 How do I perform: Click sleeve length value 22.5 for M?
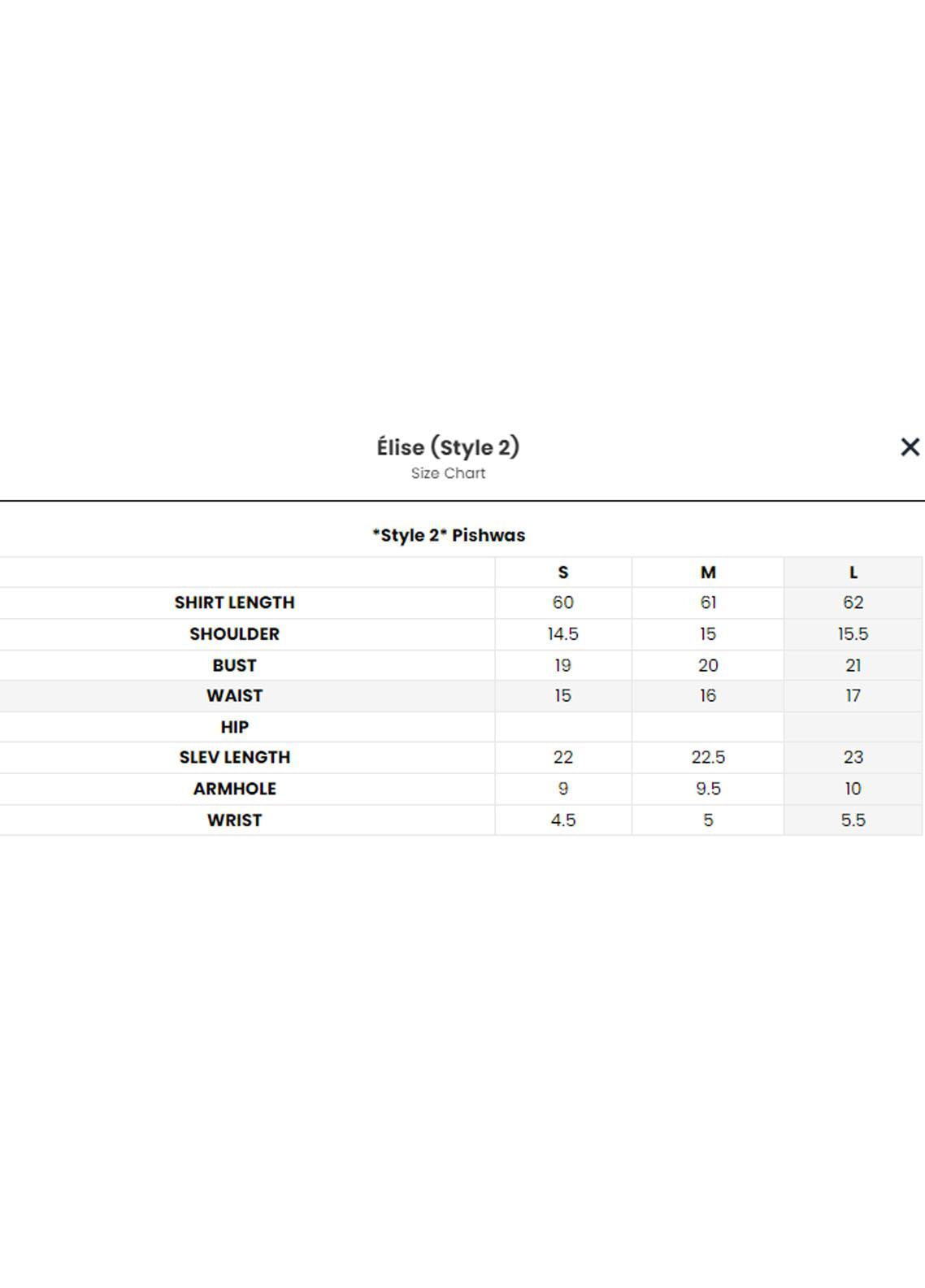(x=708, y=757)
